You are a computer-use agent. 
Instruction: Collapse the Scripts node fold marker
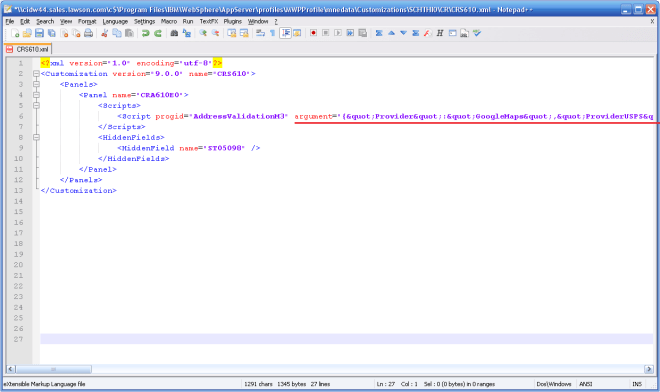pyautogui.click(x=36, y=105)
